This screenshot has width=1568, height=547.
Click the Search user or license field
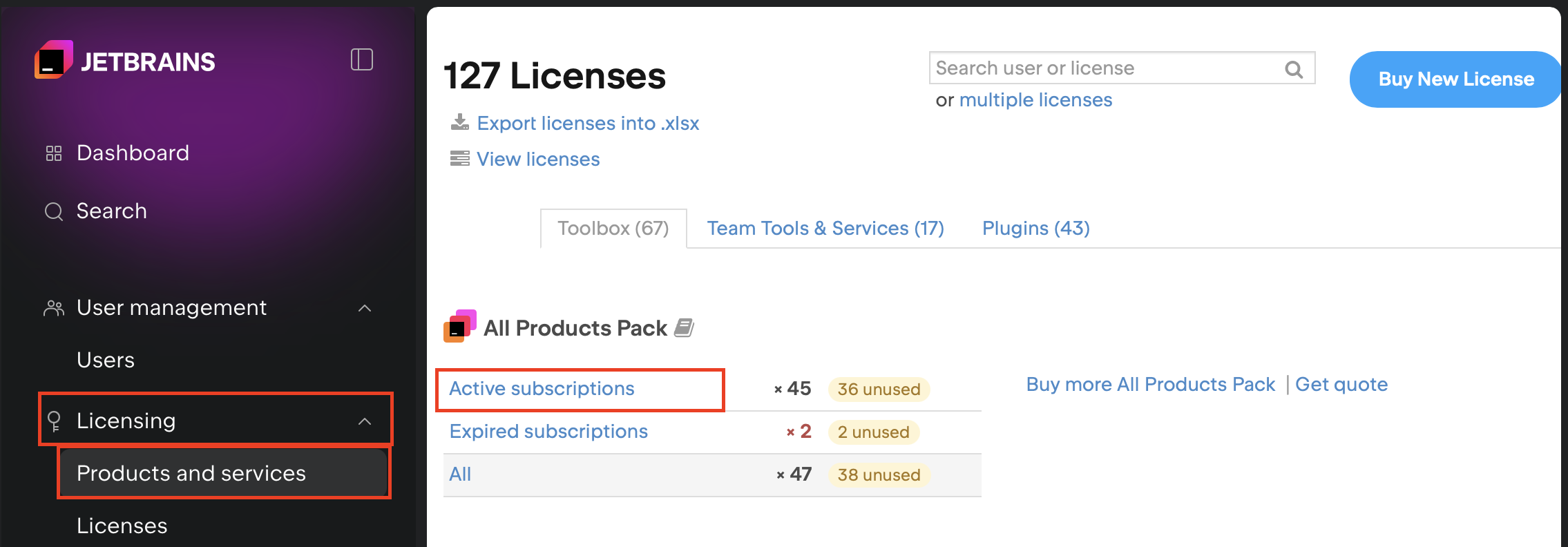1105,68
